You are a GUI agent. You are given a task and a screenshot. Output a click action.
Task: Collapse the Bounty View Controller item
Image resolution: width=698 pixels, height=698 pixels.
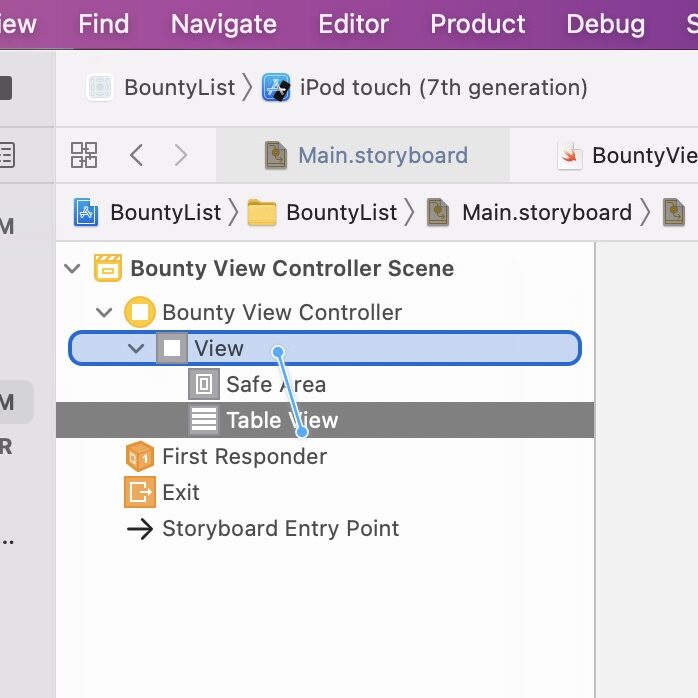coord(104,312)
